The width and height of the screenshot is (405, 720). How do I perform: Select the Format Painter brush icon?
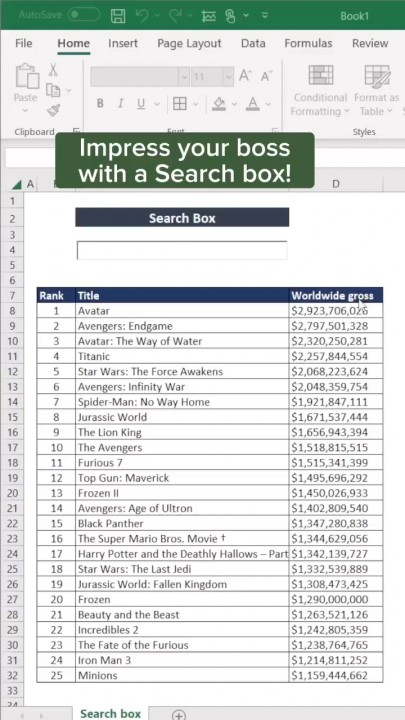coord(53,110)
